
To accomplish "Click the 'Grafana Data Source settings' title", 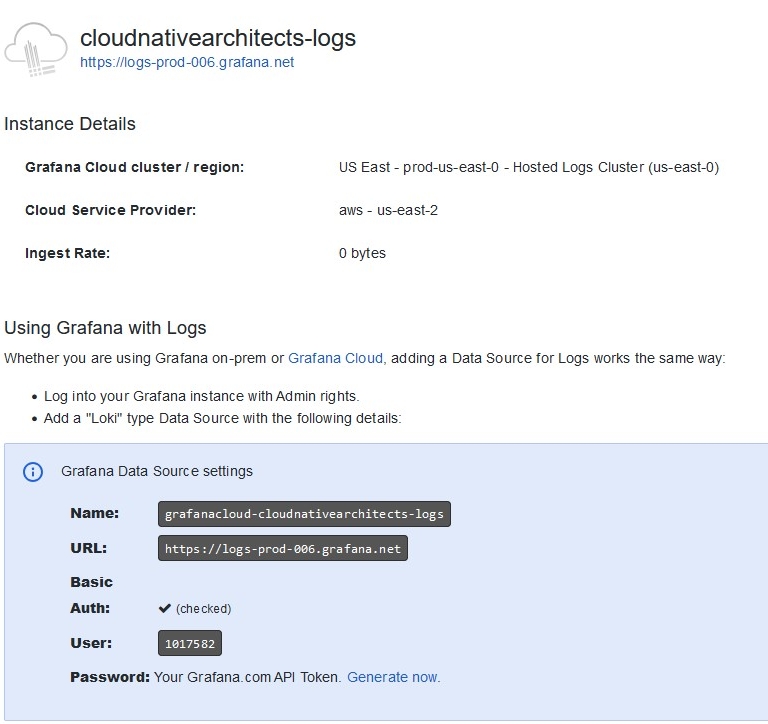I will [157, 471].
